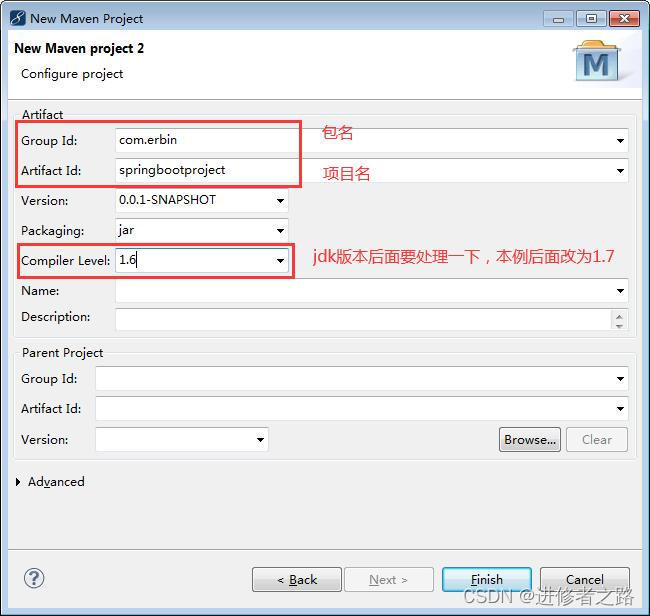This screenshot has width=650, height=616.
Task: Open the Compiler Level dropdown arrow
Action: [280, 260]
